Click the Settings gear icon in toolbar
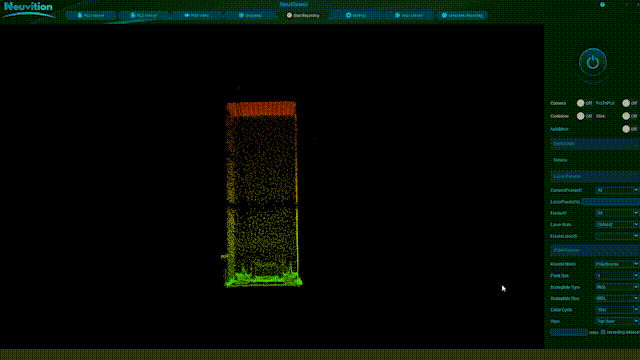 [348, 15]
